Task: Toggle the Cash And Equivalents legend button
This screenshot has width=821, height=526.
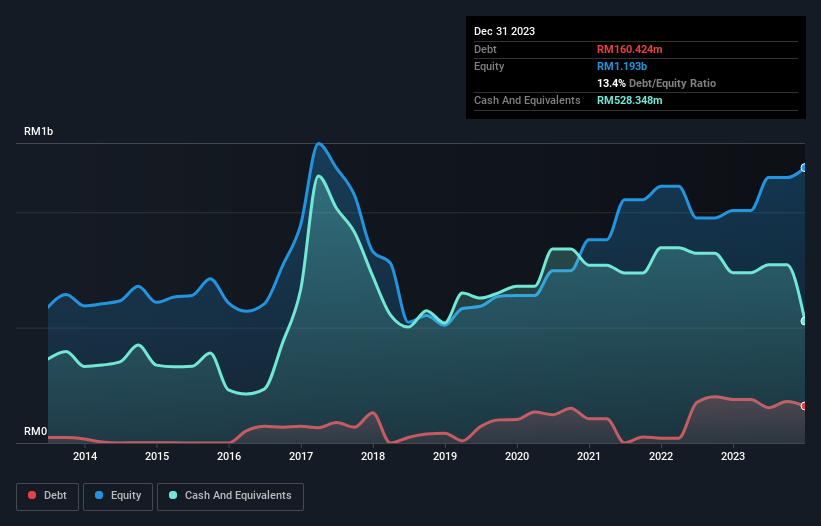Action: click(x=230, y=496)
